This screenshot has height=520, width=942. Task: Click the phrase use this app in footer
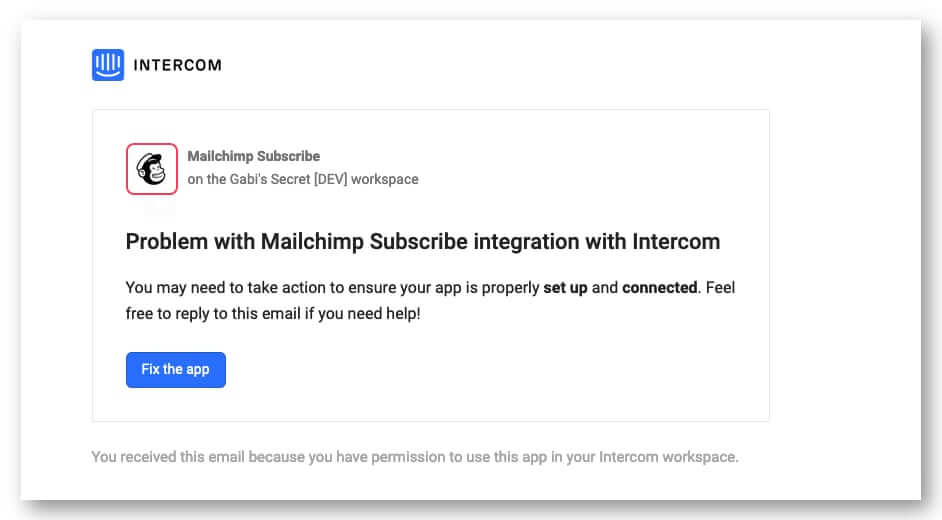pyautogui.click(x=489, y=458)
